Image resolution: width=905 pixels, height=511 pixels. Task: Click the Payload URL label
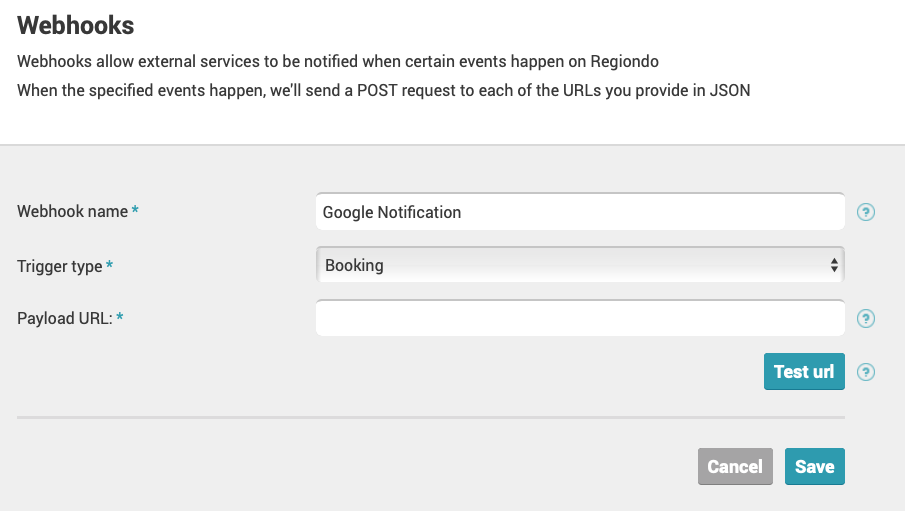pyautogui.click(x=65, y=318)
